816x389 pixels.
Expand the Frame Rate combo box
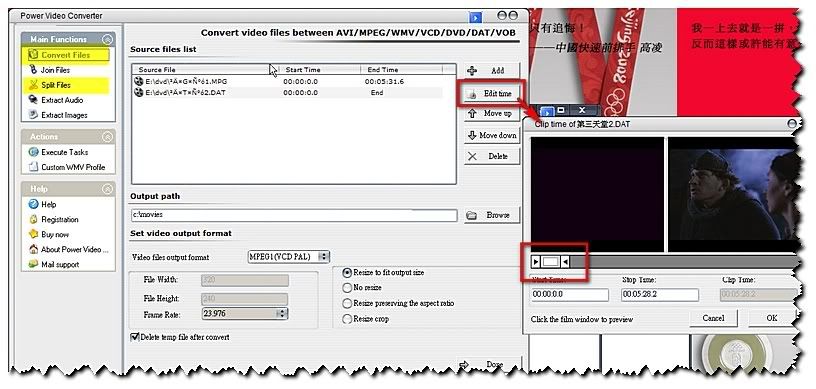pyautogui.click(x=281, y=313)
